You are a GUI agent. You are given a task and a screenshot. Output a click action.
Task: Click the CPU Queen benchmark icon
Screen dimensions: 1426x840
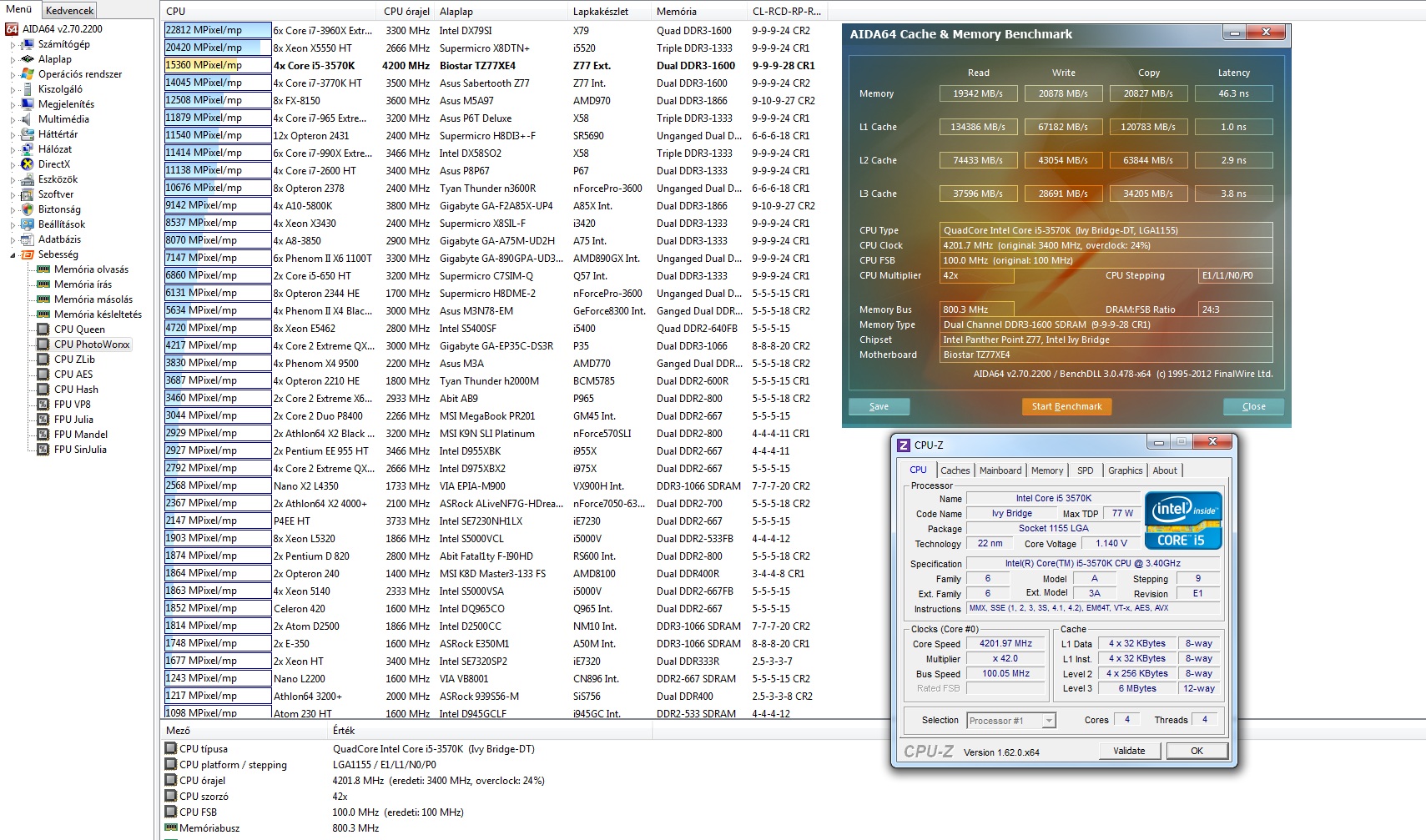click(43, 329)
